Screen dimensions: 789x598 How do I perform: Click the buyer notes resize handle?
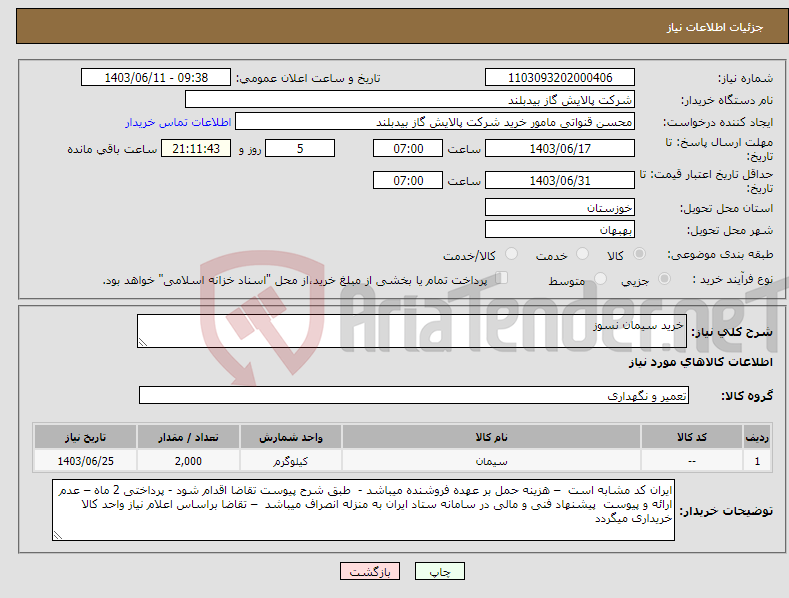(x=58, y=535)
